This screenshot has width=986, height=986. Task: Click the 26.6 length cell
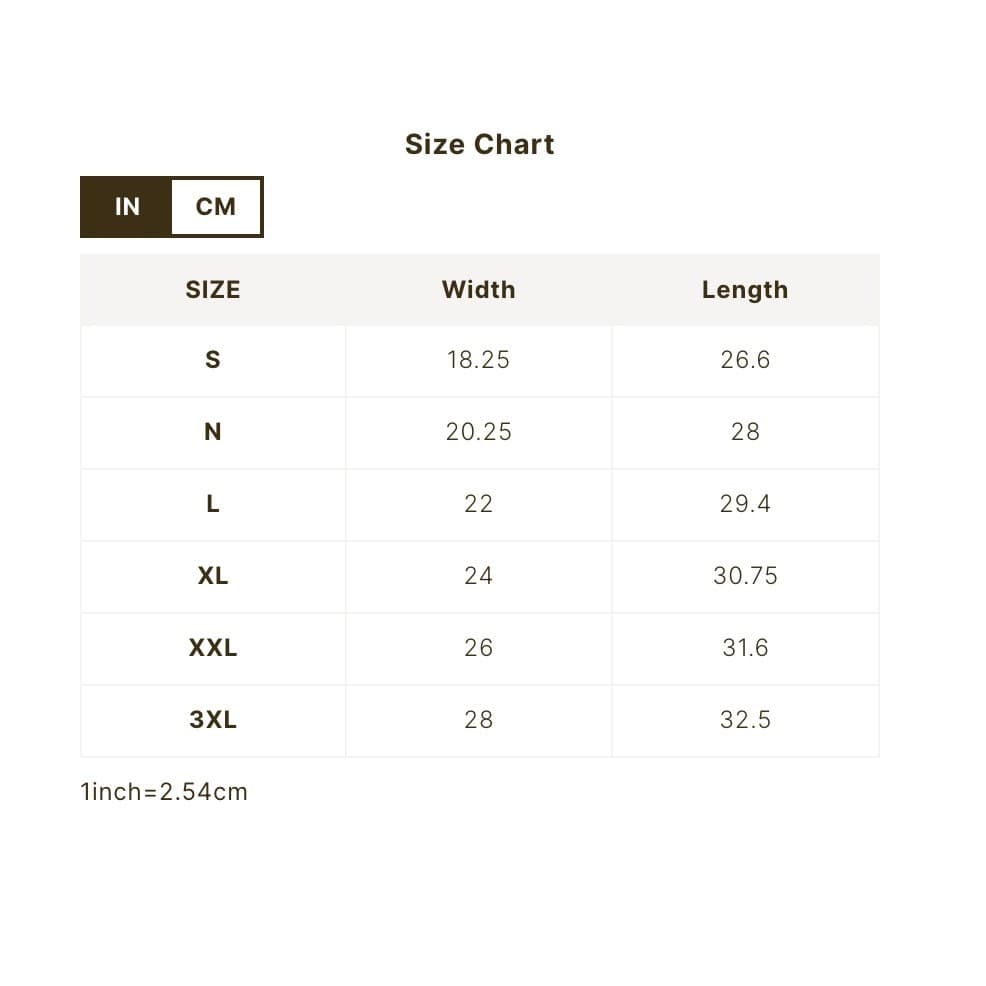point(745,360)
